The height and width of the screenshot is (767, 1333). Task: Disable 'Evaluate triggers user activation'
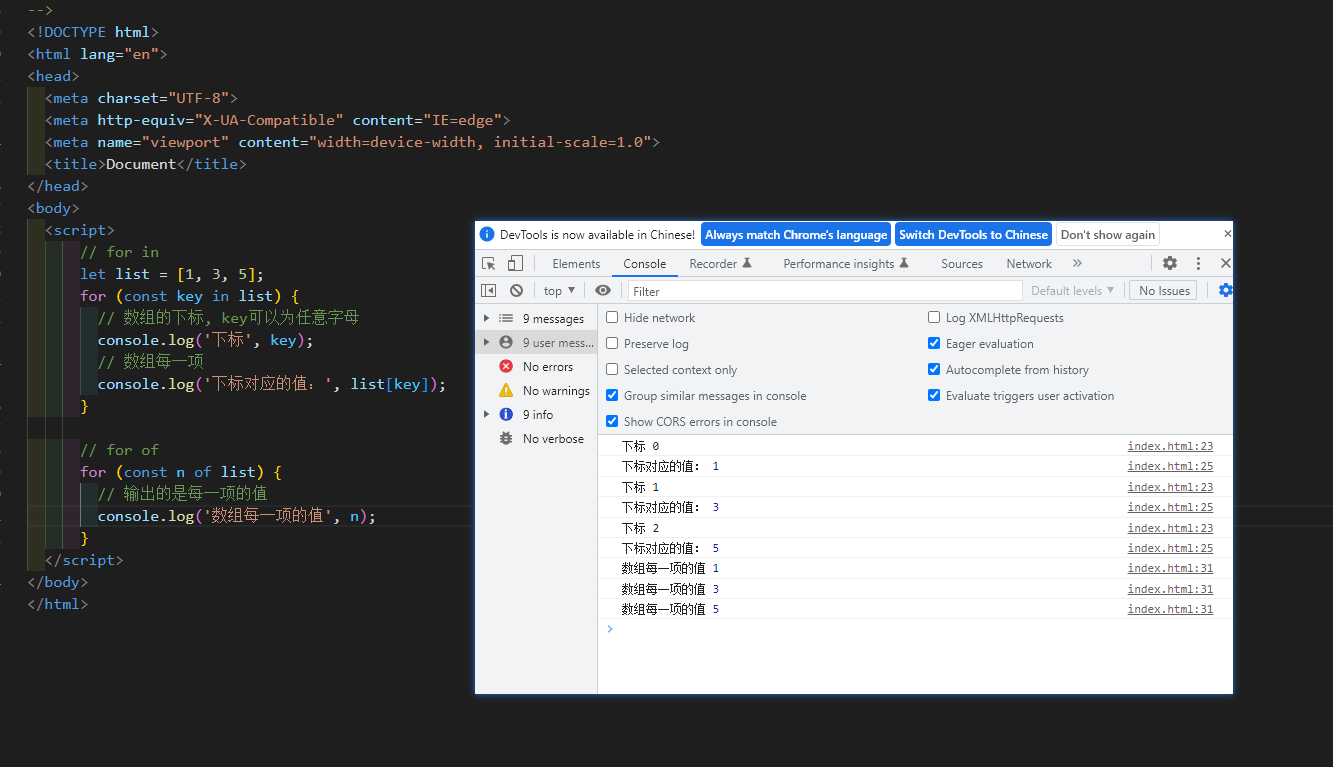(934, 396)
